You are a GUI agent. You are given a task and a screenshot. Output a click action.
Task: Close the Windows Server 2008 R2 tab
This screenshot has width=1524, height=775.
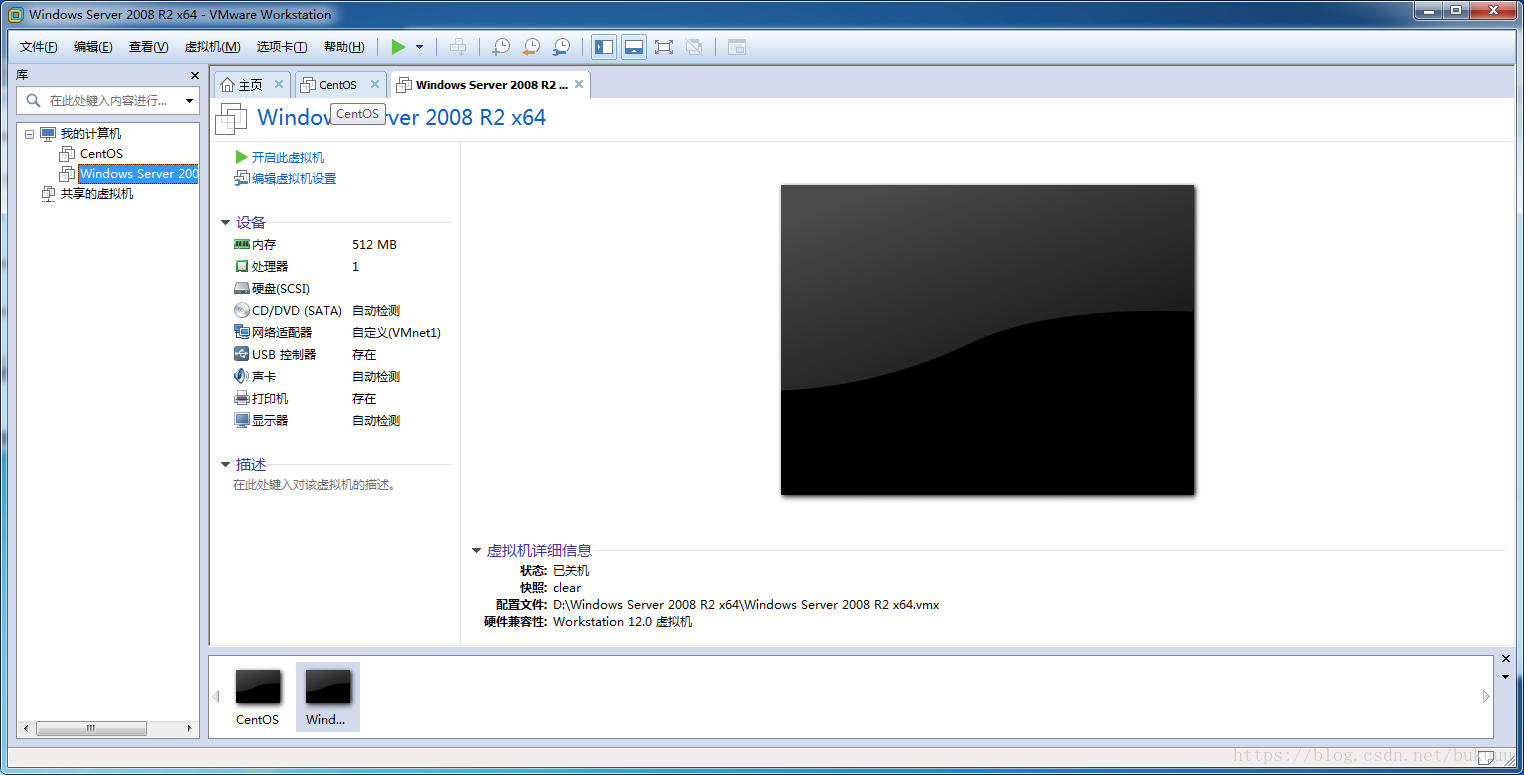click(x=579, y=84)
